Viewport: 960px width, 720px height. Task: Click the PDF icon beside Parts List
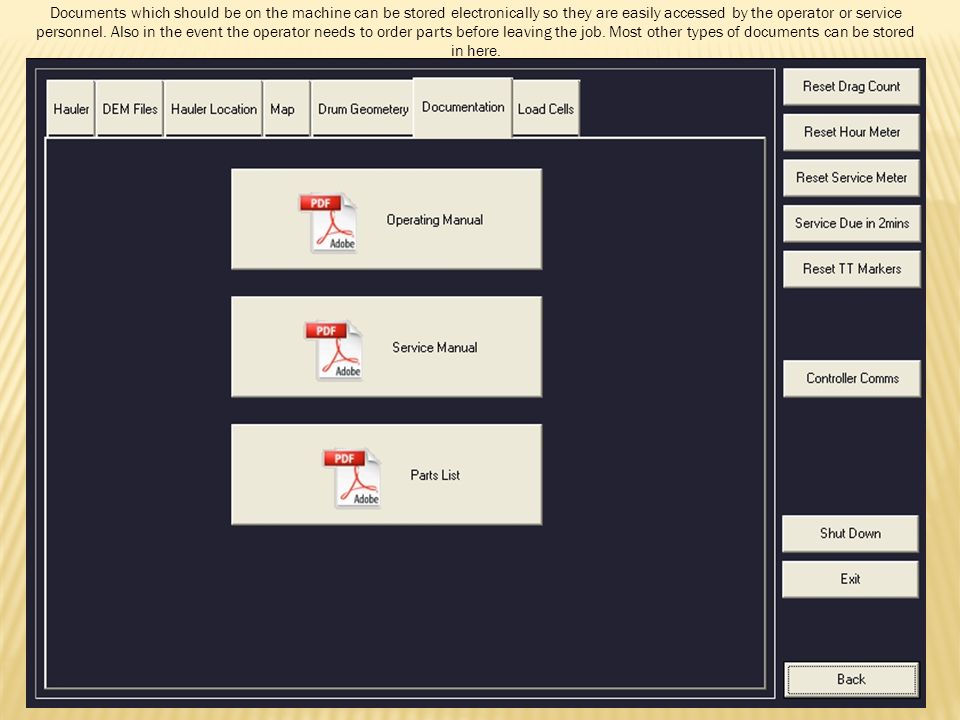pos(352,478)
